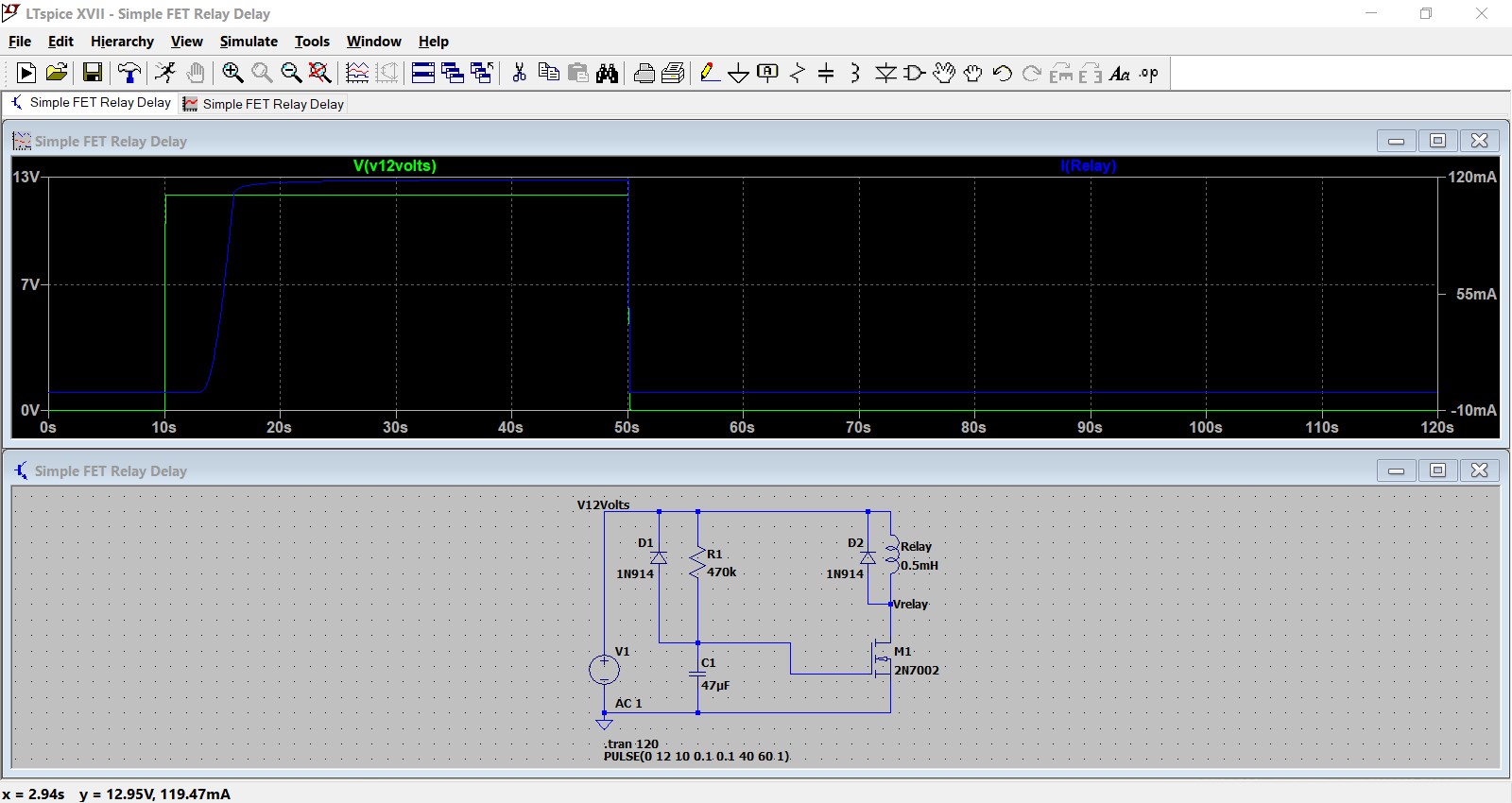This screenshot has height=803, width=1512.
Task: Select the Move open-hand tool
Action: click(x=944, y=73)
